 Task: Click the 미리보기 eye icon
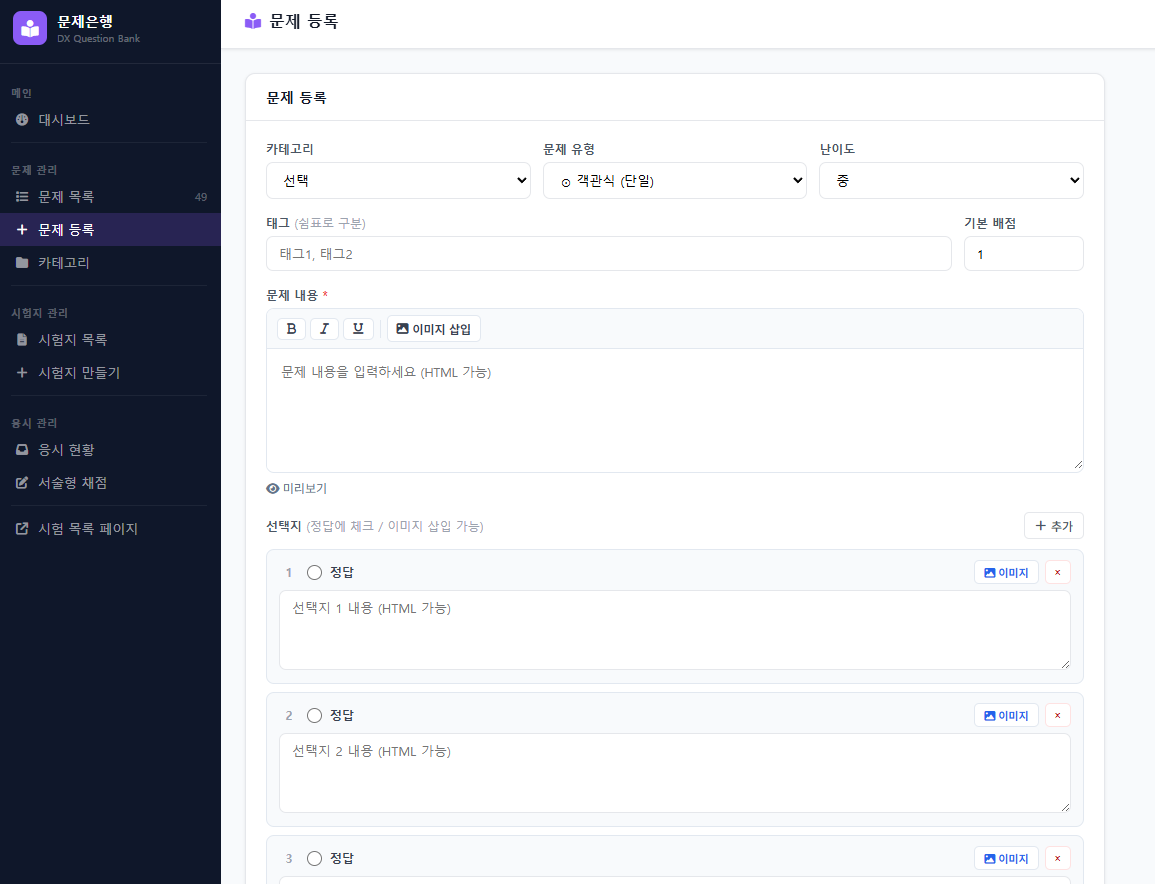(273, 488)
